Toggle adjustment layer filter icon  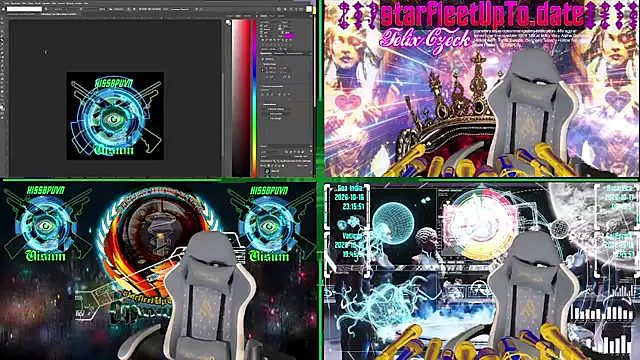click(291, 152)
